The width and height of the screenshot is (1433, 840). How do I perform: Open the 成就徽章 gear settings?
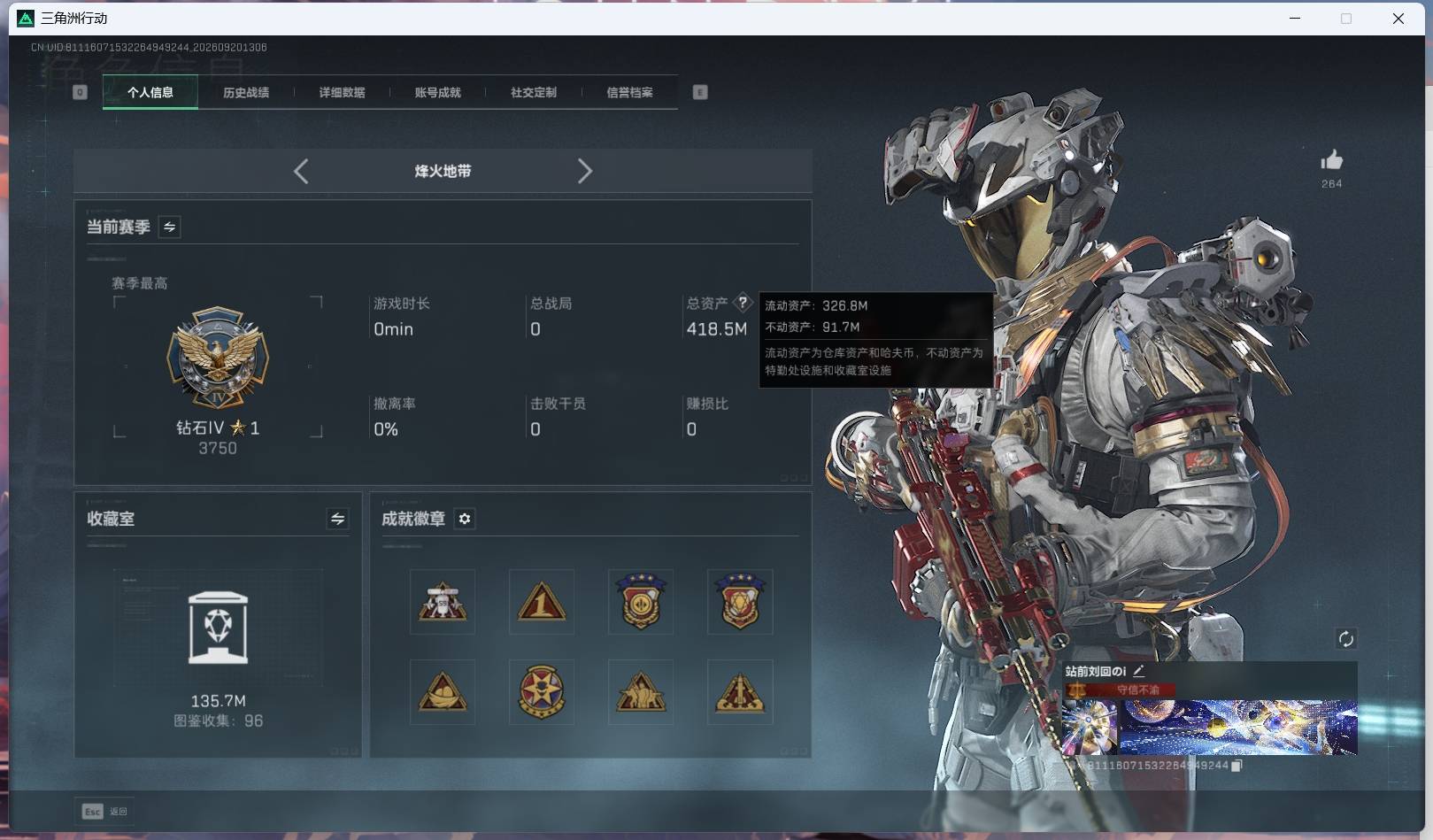coord(465,519)
